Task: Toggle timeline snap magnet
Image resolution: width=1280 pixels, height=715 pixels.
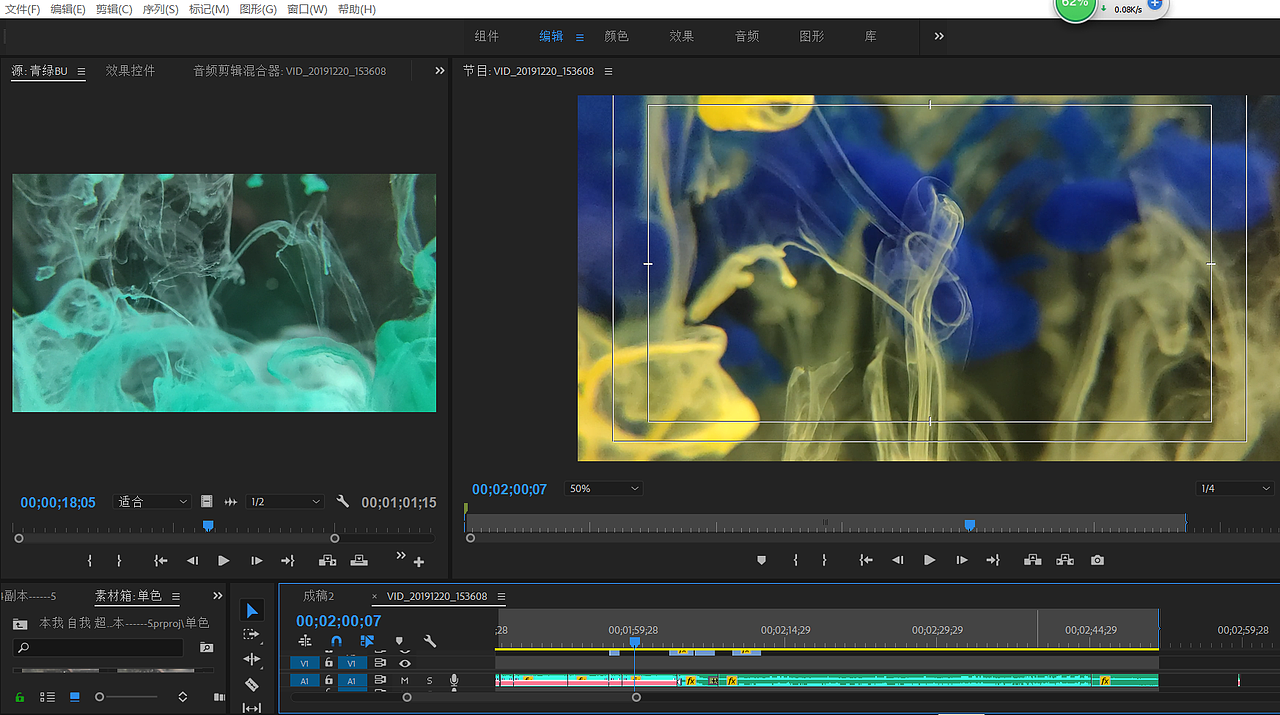Action: pos(336,641)
